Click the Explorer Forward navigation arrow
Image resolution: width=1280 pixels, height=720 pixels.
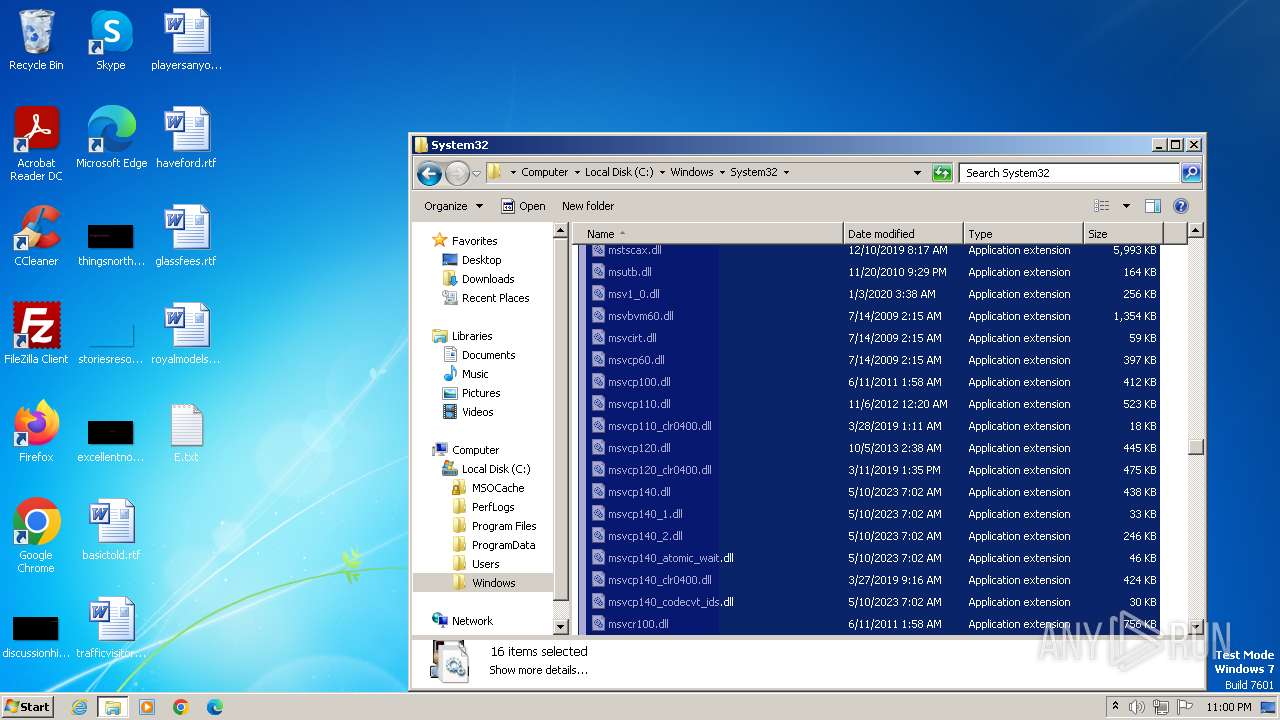click(457, 173)
